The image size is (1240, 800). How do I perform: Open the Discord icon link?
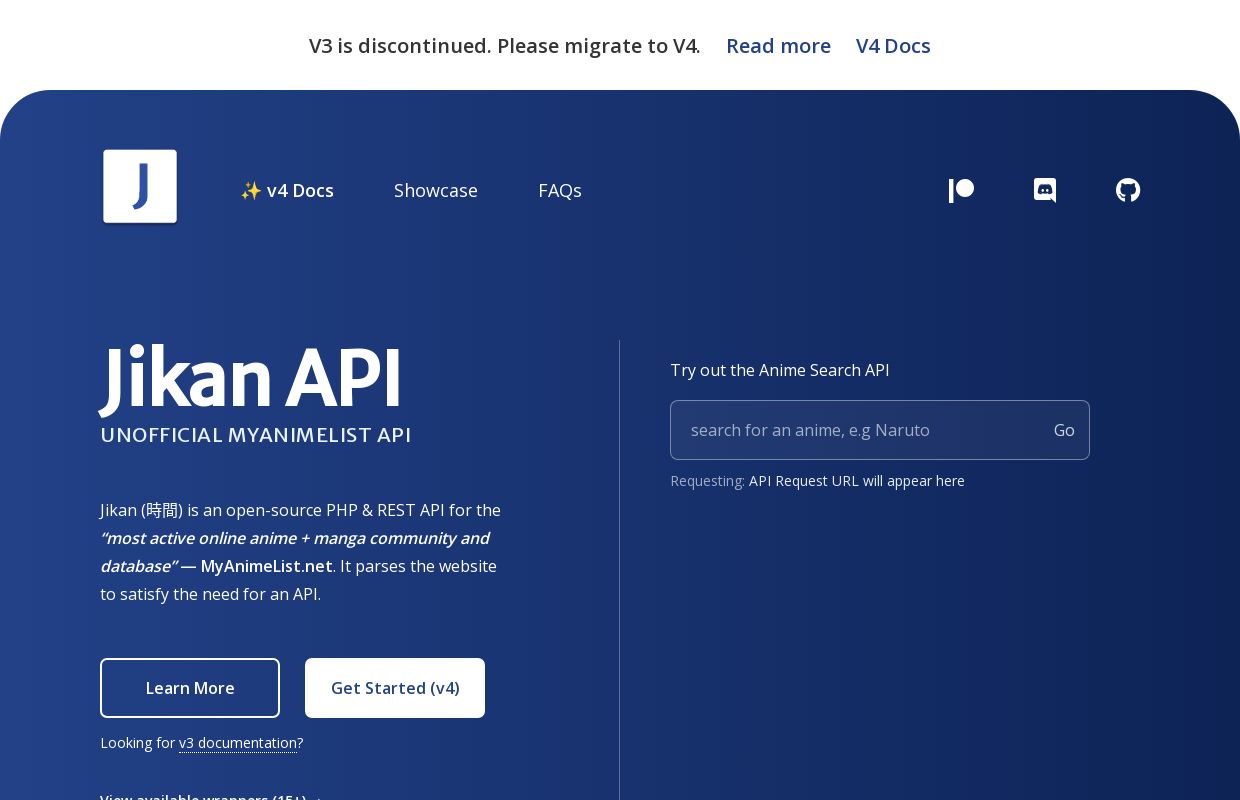(x=1045, y=190)
